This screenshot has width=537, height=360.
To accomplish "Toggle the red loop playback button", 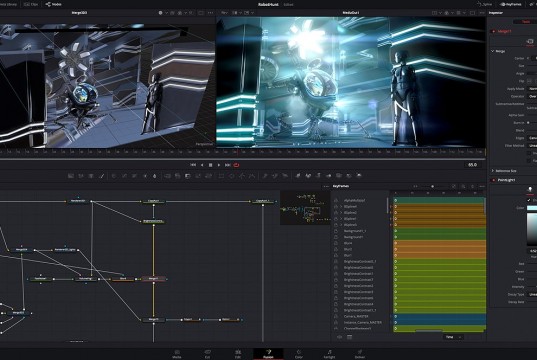I will [236, 165].
